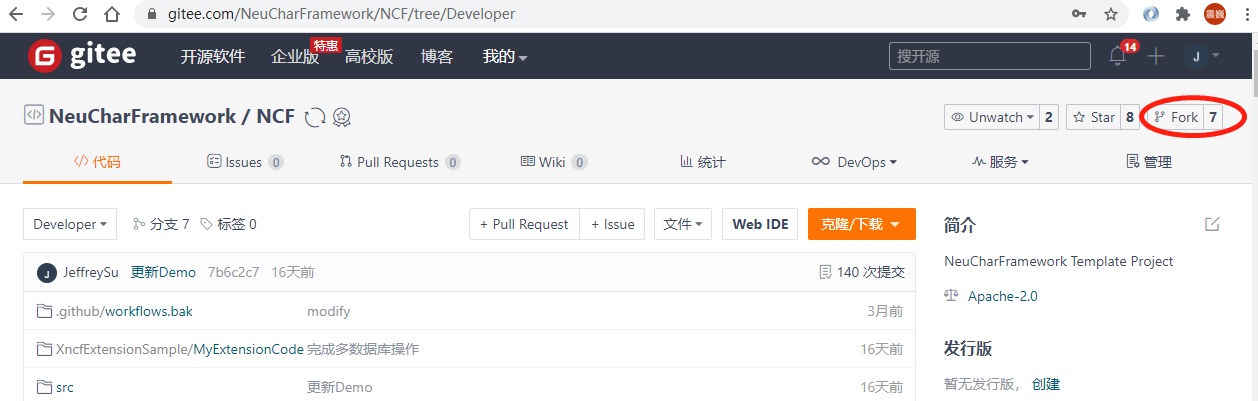Switch to 统计 tab
Viewport: 1258px width, 401px height.
tap(703, 162)
